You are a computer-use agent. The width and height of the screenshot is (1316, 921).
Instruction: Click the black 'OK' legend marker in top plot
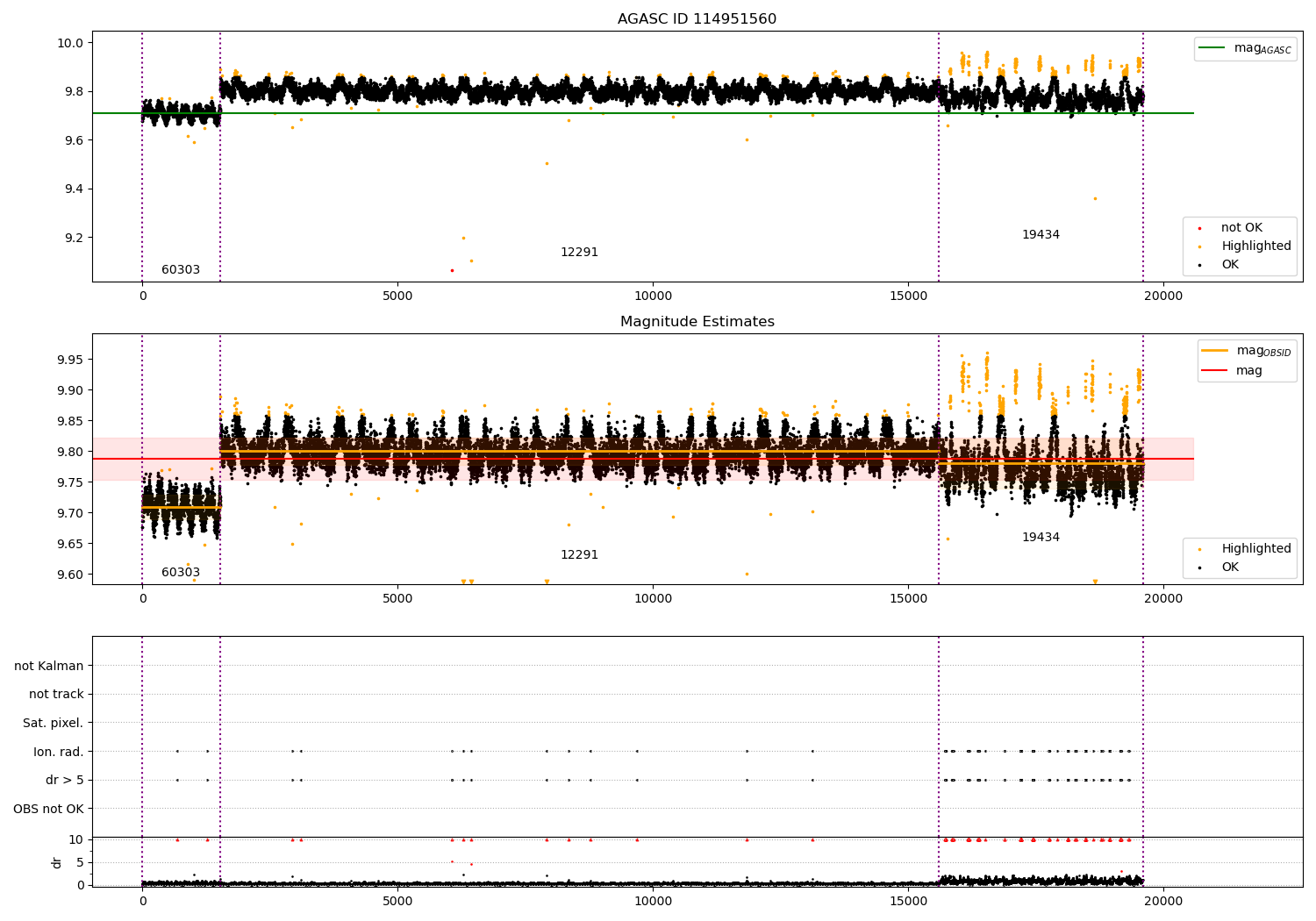tap(1199, 265)
